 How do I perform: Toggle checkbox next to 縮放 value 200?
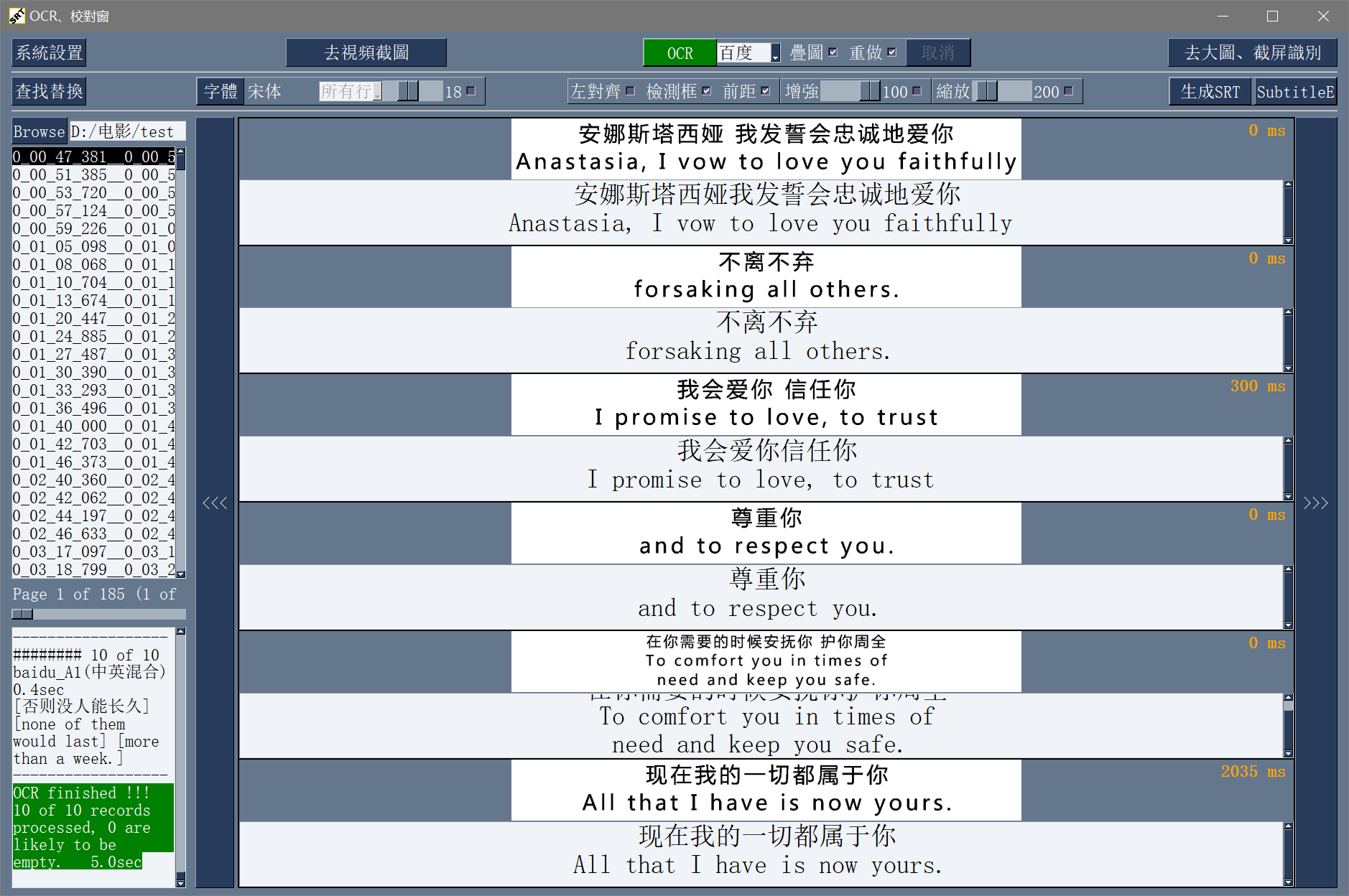point(1068,91)
